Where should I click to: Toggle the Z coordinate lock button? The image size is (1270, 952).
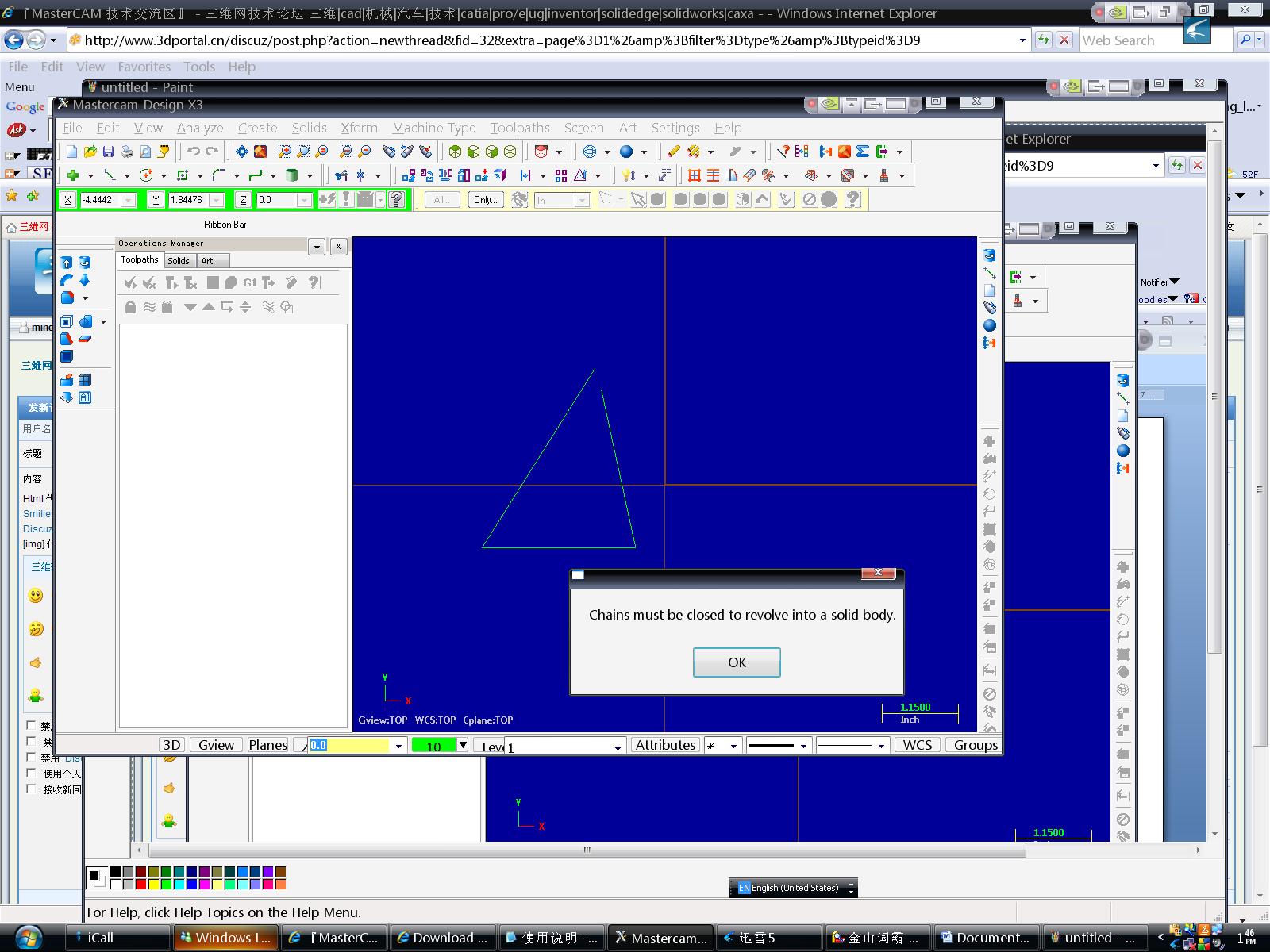click(x=243, y=200)
